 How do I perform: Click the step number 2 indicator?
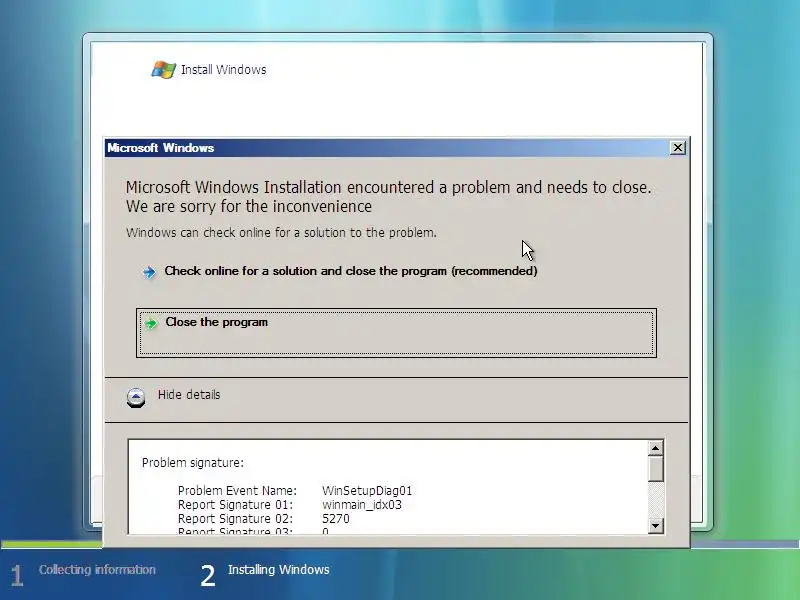point(208,576)
